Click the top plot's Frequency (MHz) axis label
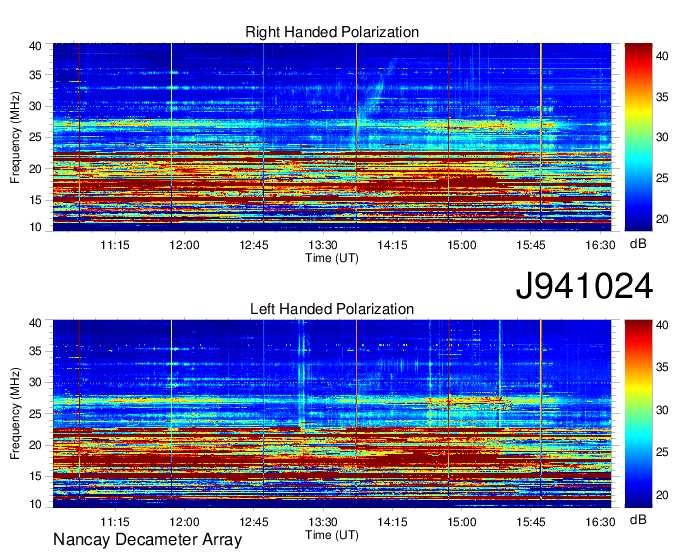680x552 pixels. (15, 137)
